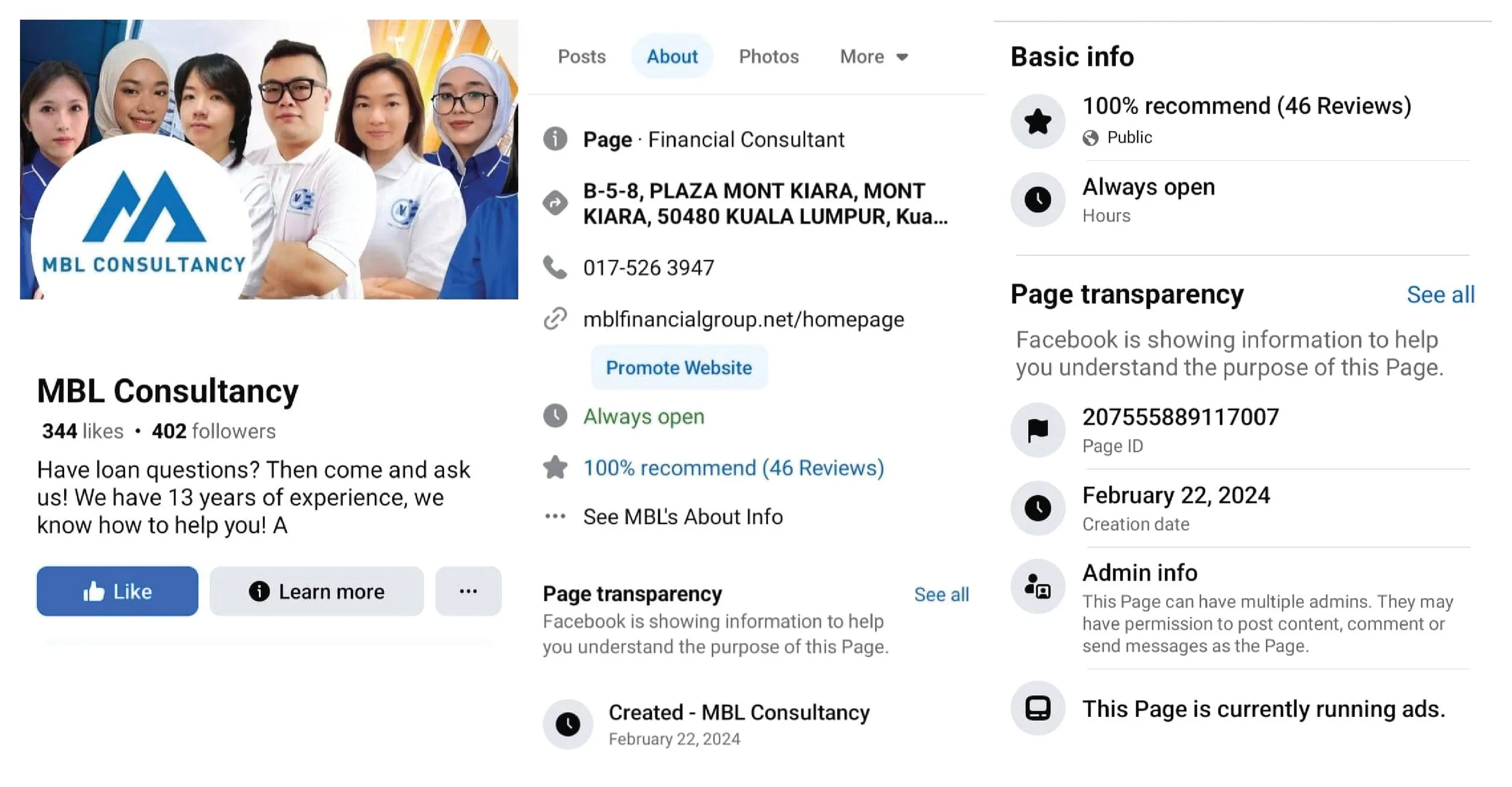The width and height of the screenshot is (1512, 787).
Task: Click the clock icon next to Creation date
Action: coord(1037,508)
